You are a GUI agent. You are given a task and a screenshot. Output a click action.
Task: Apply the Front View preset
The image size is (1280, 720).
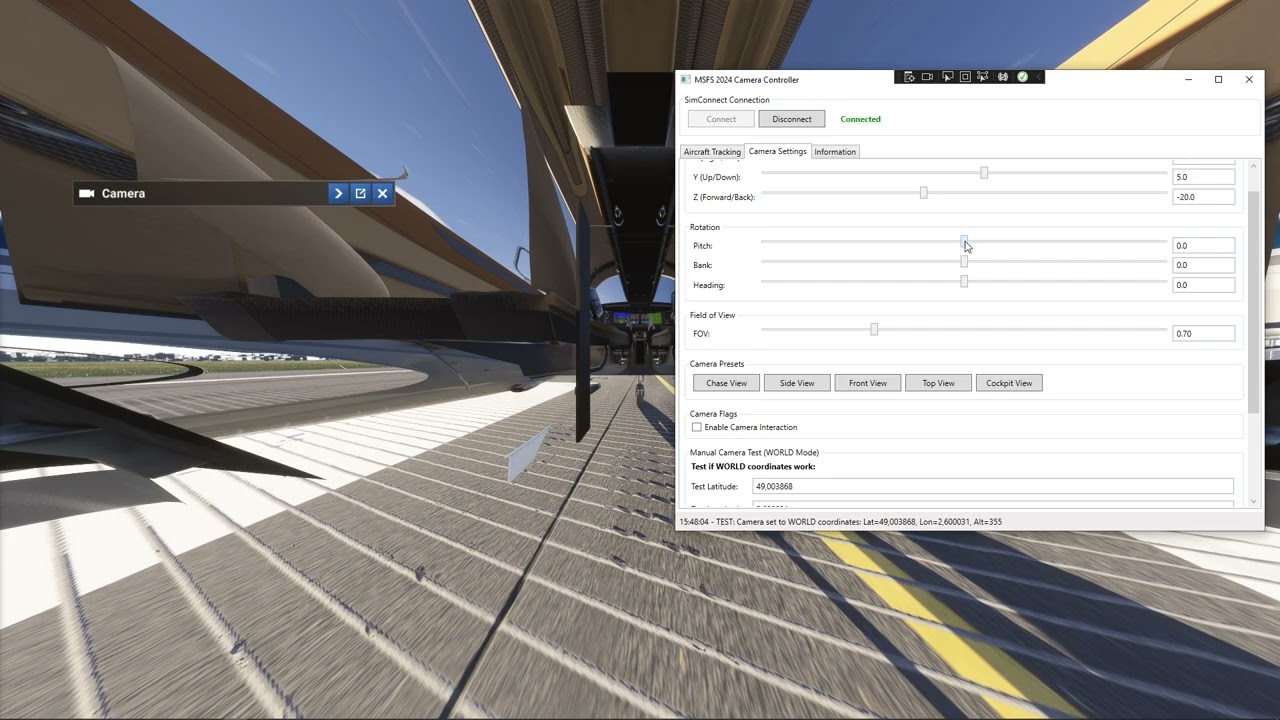coord(868,383)
